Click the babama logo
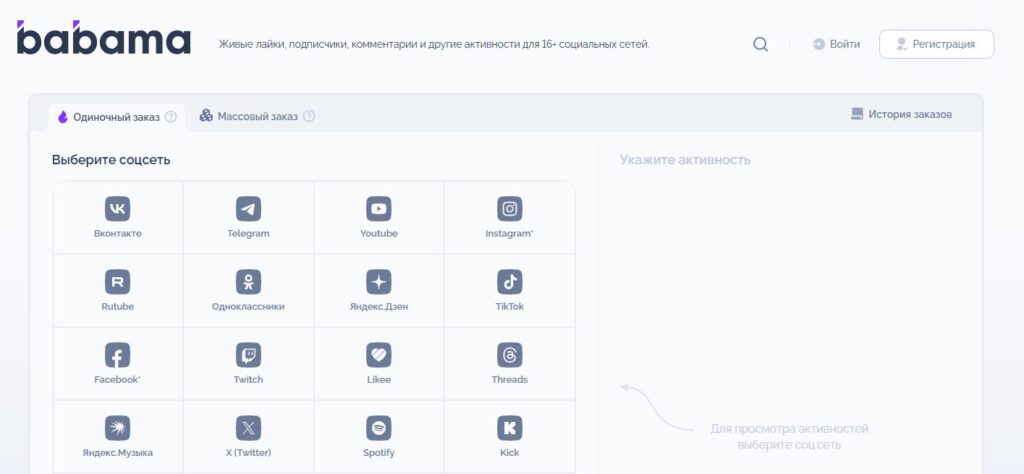Viewport: 1024px width, 474px height. click(x=104, y=37)
